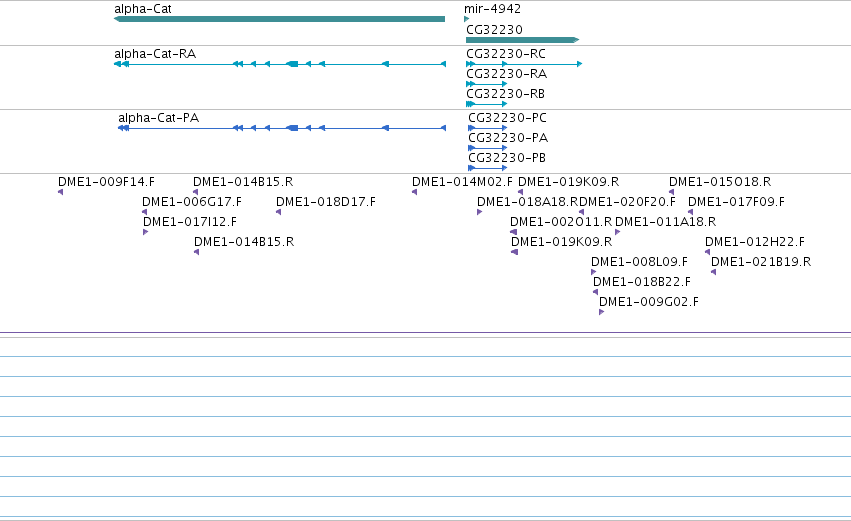
Task: Select the DME1-017I12.F feature label
Action: tap(190, 222)
